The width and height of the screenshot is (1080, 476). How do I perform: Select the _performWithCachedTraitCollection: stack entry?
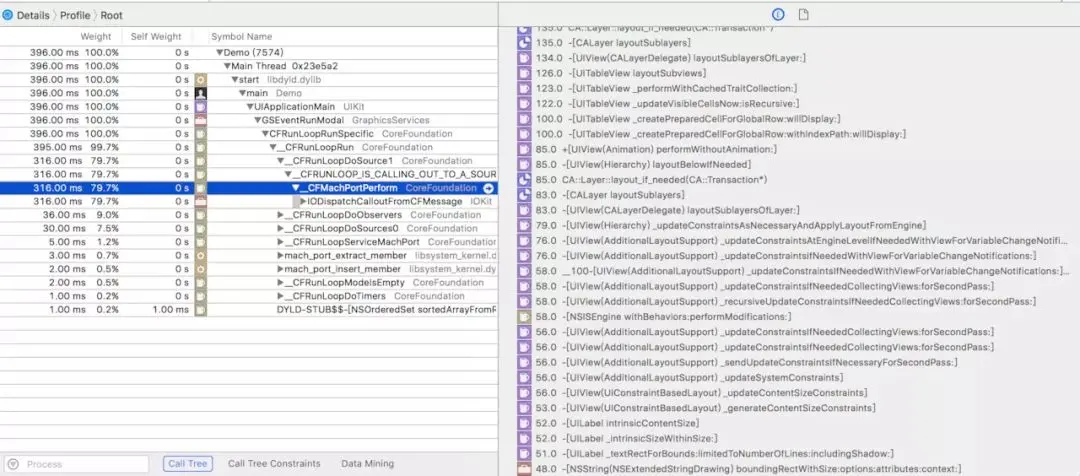tap(666, 88)
